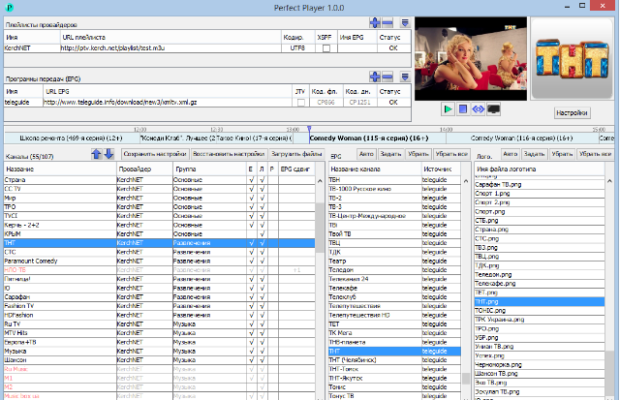
Task: Select ТНТ.png in logo file list
Action: pyautogui.click(x=539, y=302)
